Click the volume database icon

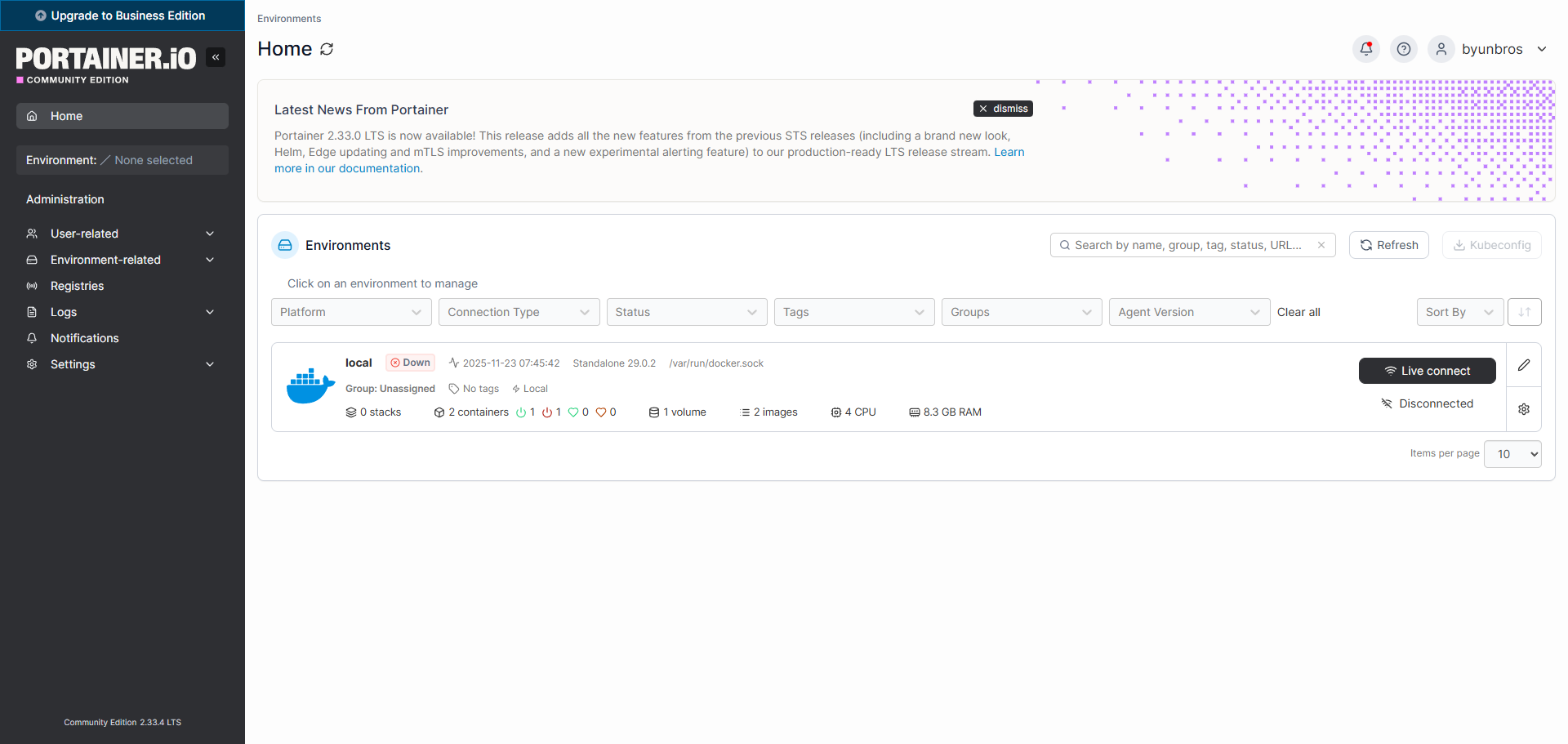point(654,412)
